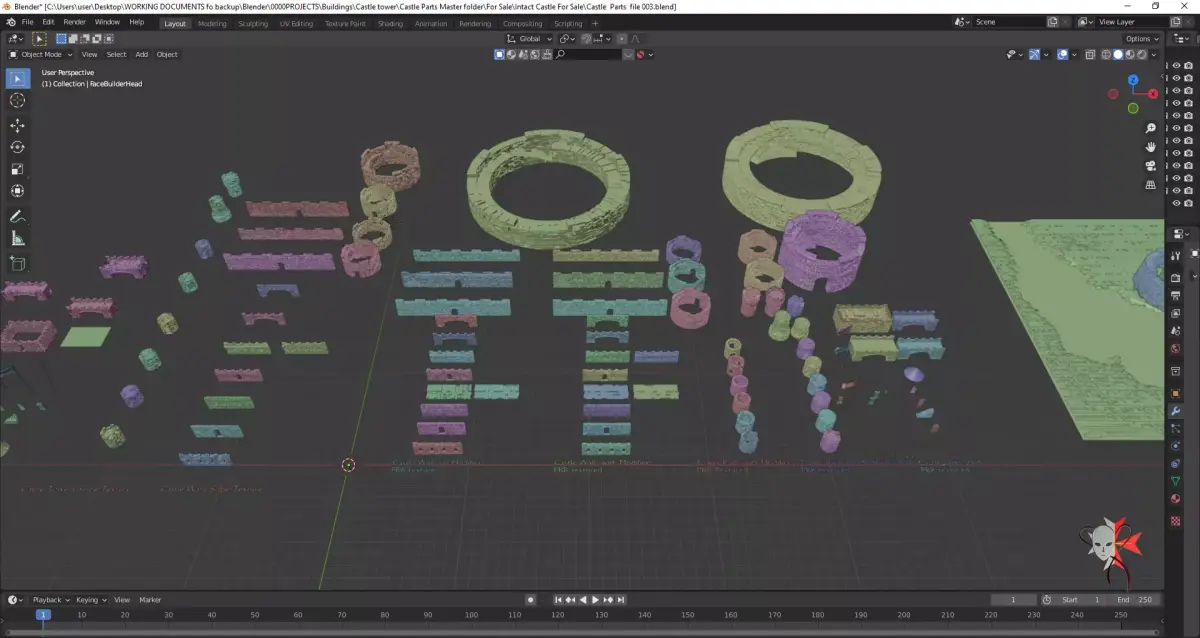Open the Scene properties tab

(1176, 331)
